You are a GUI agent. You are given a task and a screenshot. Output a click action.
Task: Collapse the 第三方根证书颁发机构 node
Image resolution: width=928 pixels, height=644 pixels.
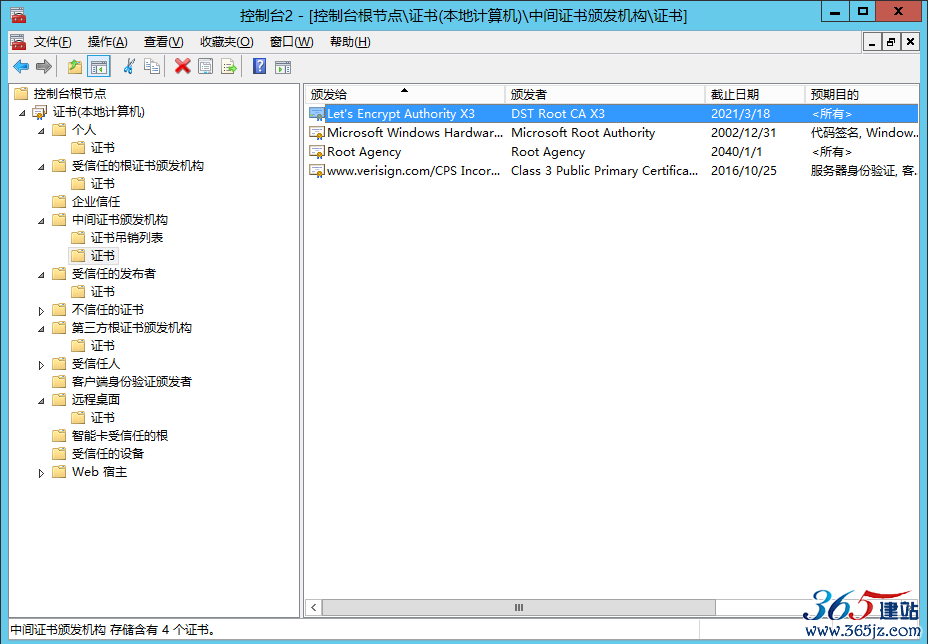click(41, 329)
